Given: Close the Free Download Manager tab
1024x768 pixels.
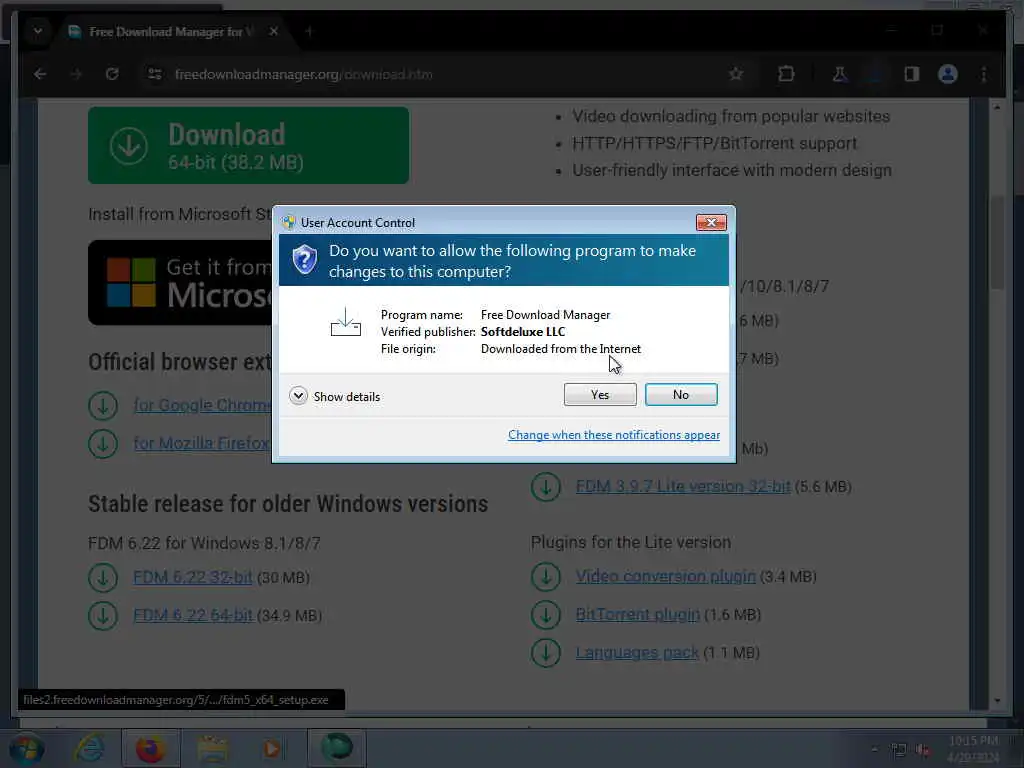Looking at the screenshot, I should pyautogui.click(x=274, y=31).
